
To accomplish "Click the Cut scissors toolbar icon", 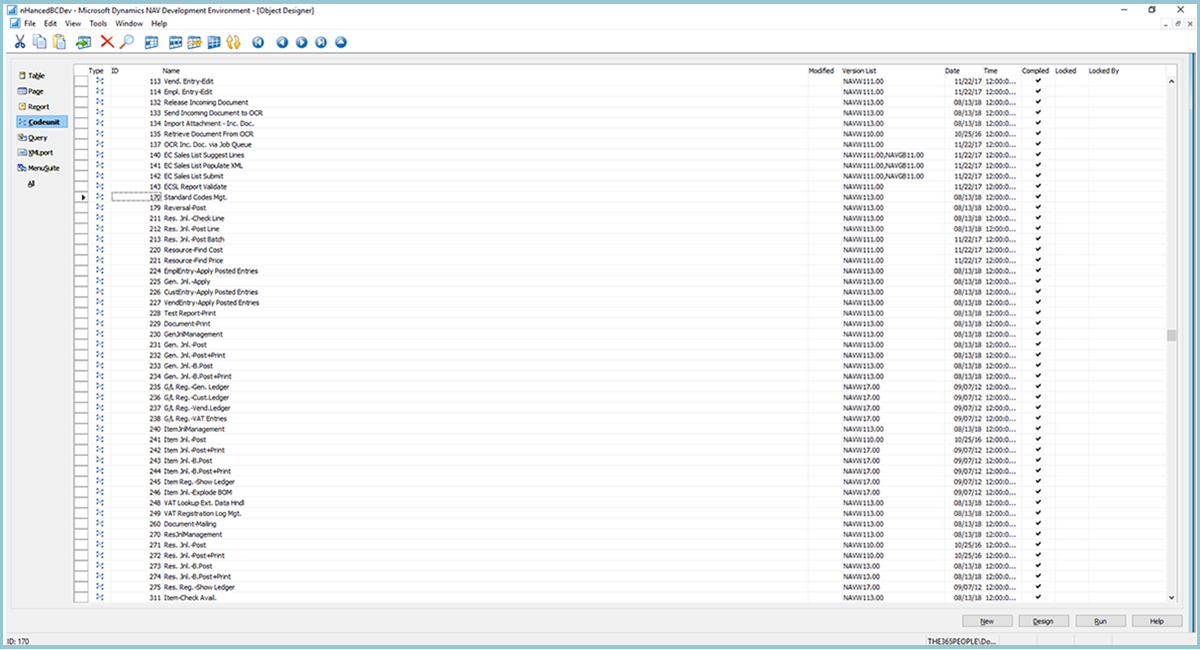I will point(19,42).
